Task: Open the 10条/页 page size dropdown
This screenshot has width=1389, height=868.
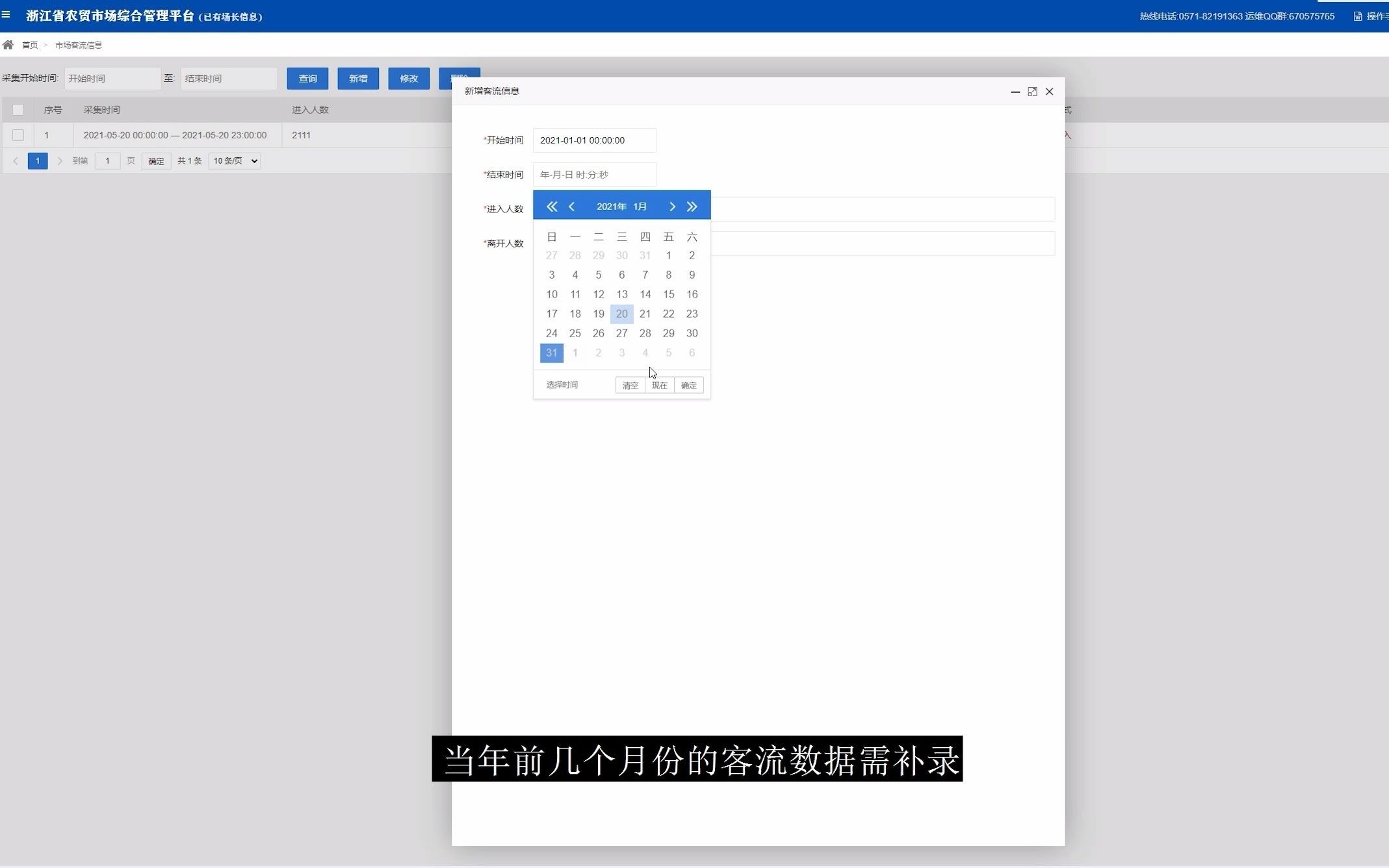Action: click(x=234, y=160)
